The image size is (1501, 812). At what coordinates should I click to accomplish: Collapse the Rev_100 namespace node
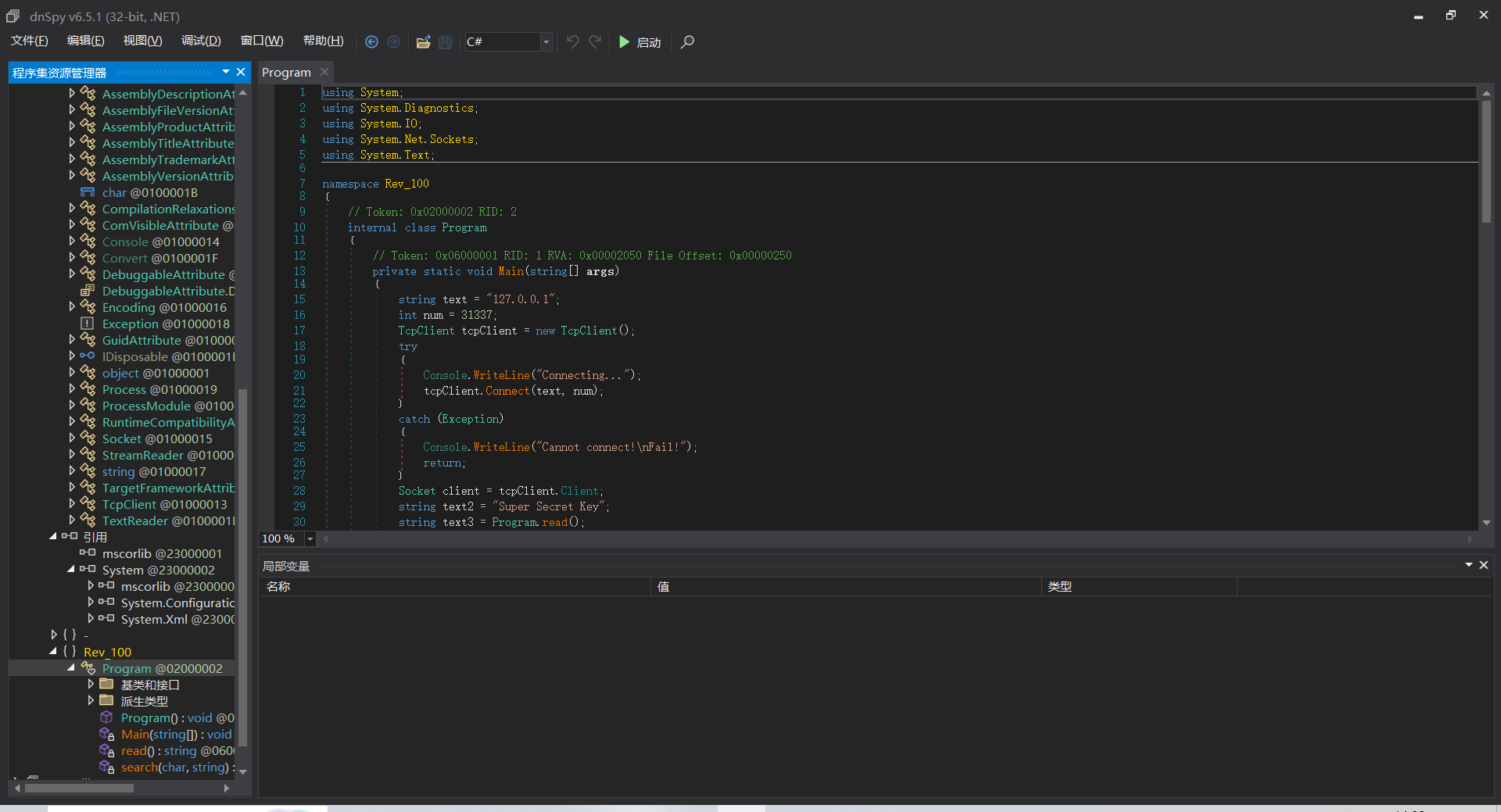tap(53, 651)
